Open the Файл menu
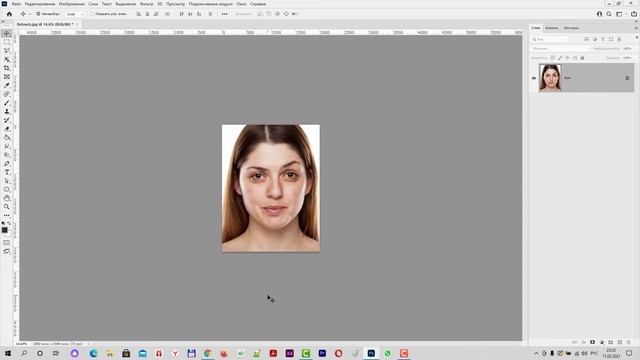The width and height of the screenshot is (640, 360). (16, 4)
